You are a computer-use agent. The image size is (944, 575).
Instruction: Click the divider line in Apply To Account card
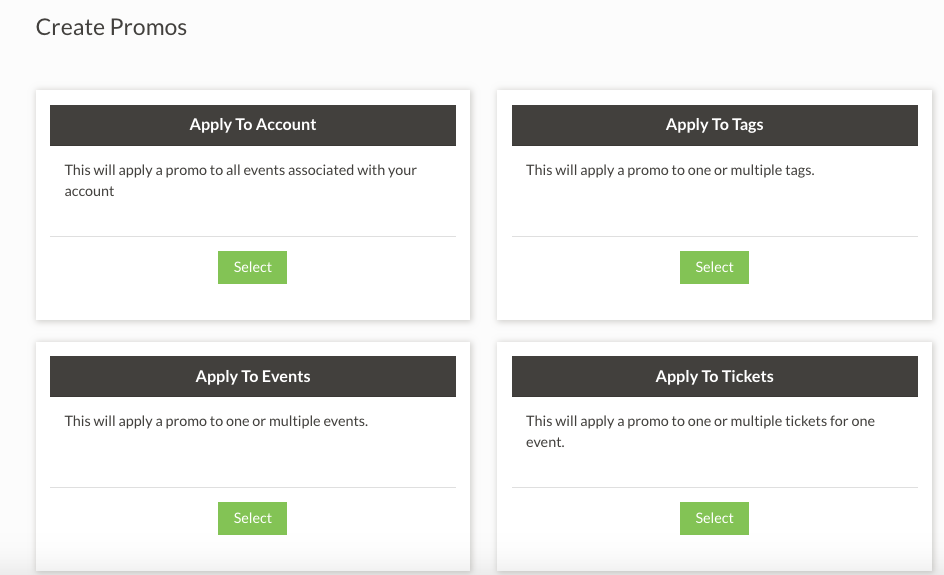253,237
